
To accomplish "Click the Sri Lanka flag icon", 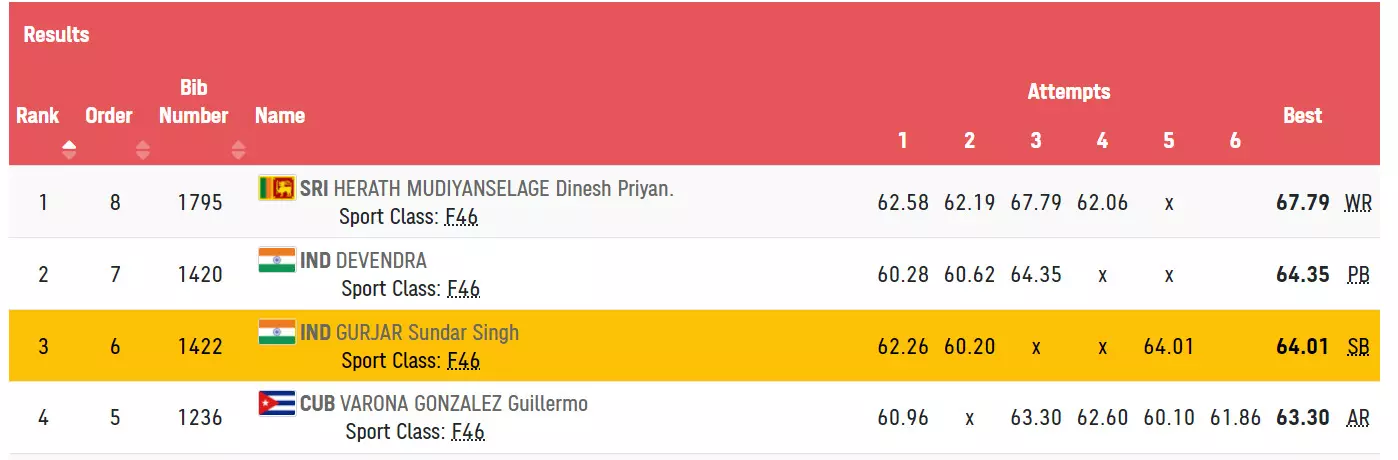I will pos(277,188).
